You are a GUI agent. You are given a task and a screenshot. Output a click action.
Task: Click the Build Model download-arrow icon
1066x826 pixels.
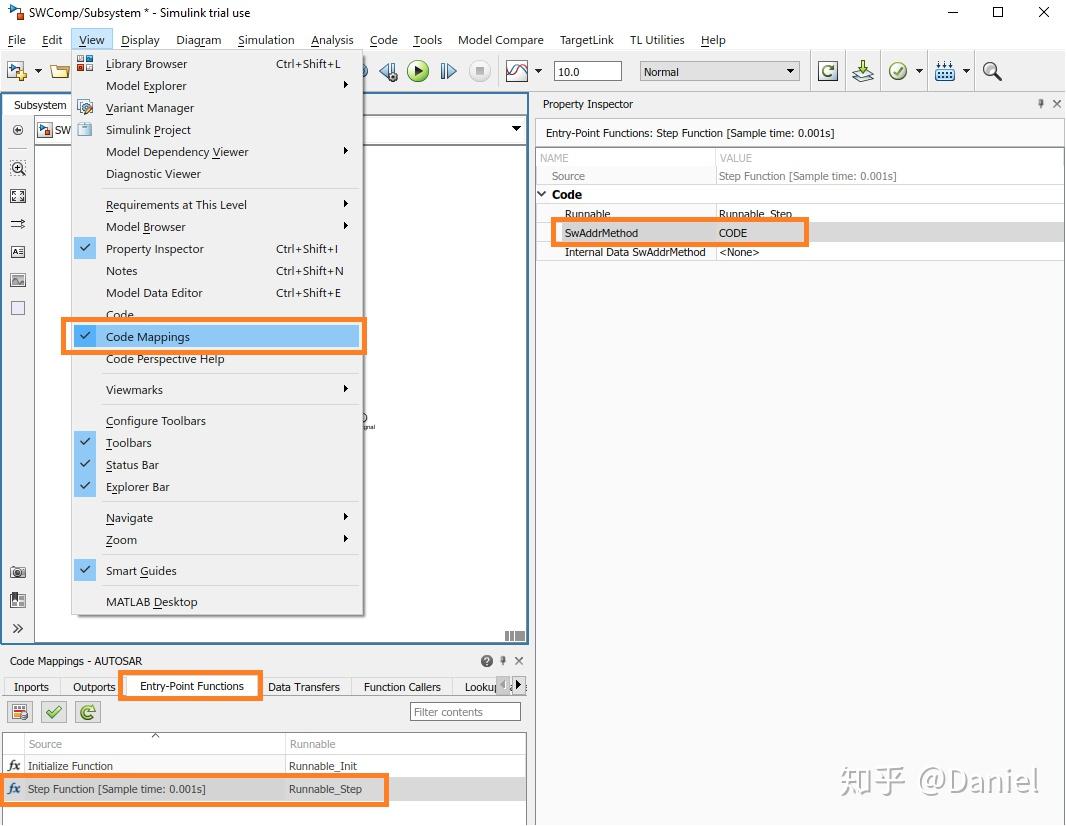click(x=863, y=71)
